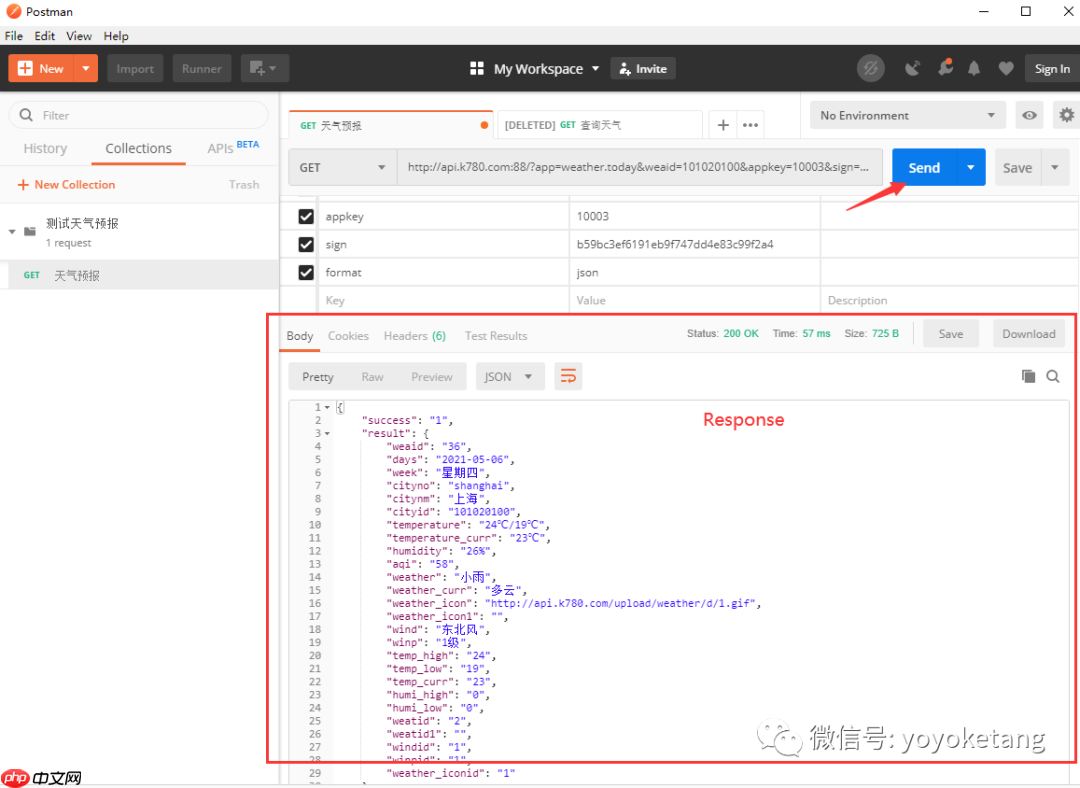
Task: Download the response
Action: [1028, 333]
